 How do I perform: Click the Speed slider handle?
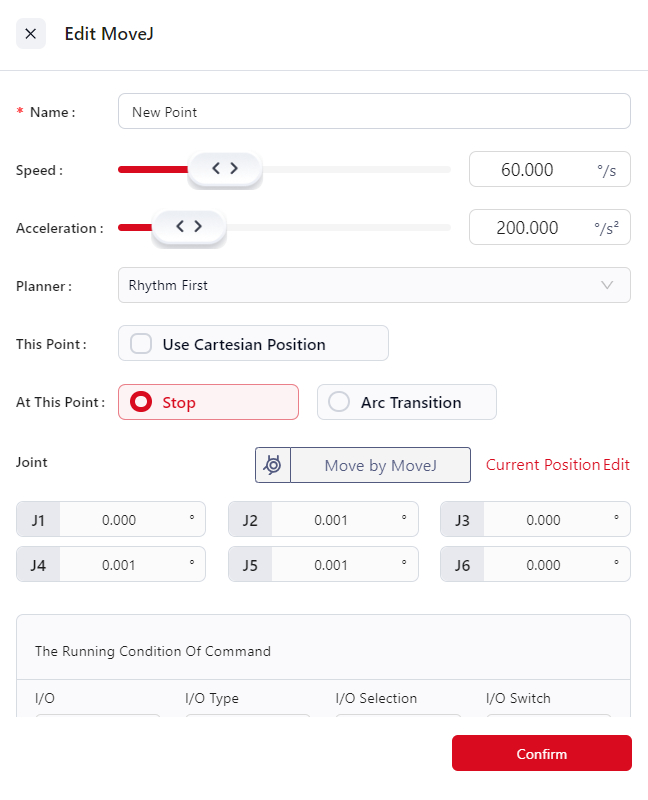click(x=225, y=169)
